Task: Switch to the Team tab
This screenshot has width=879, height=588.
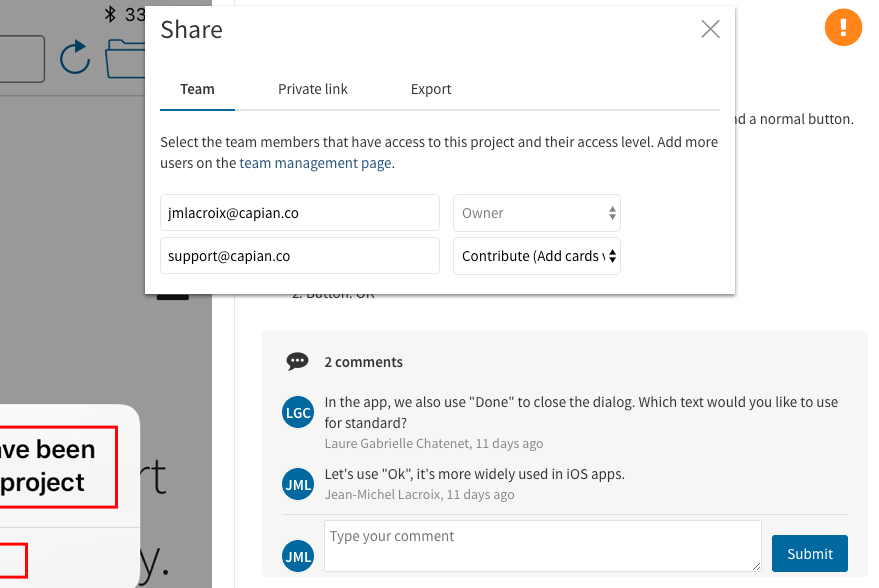Action: tap(197, 89)
